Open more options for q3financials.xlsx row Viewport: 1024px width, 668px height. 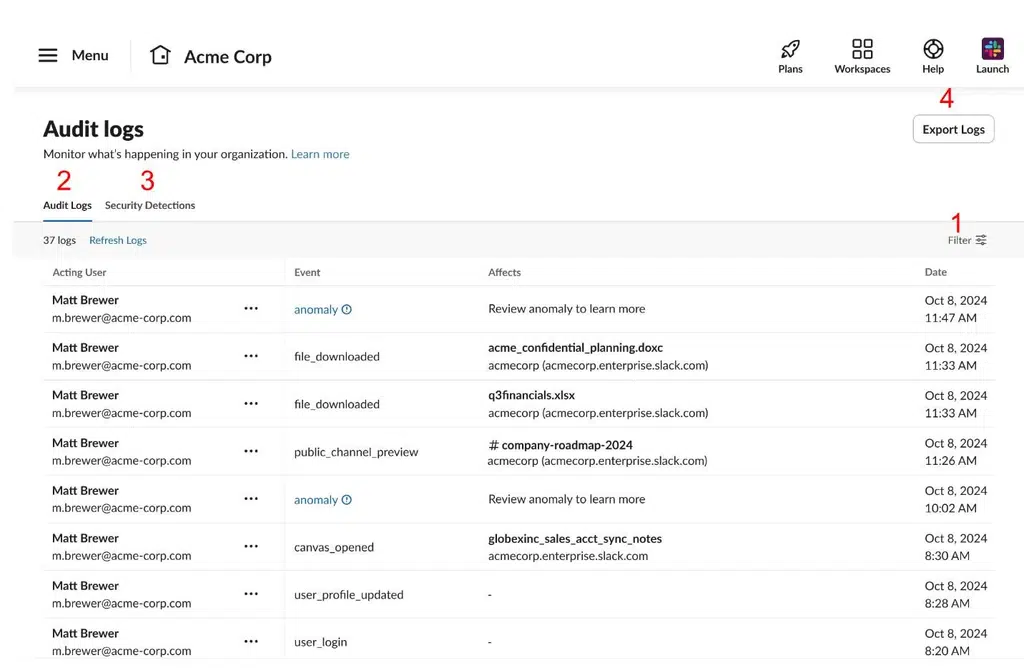click(x=251, y=404)
